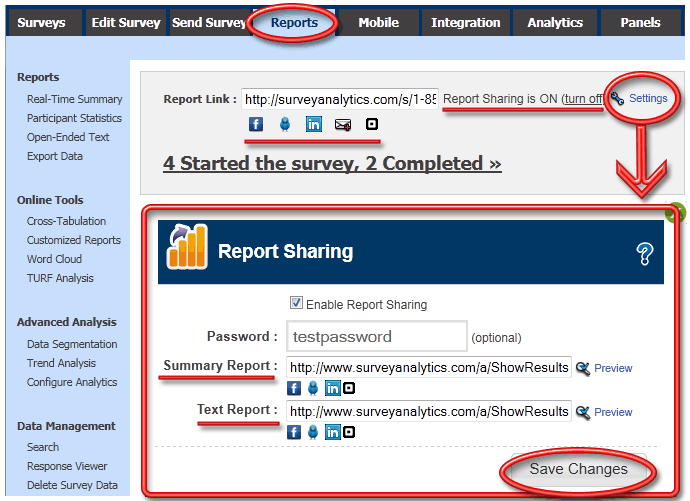The image size is (690, 501).
Task: Open the Analytics tab
Action: tap(555, 22)
